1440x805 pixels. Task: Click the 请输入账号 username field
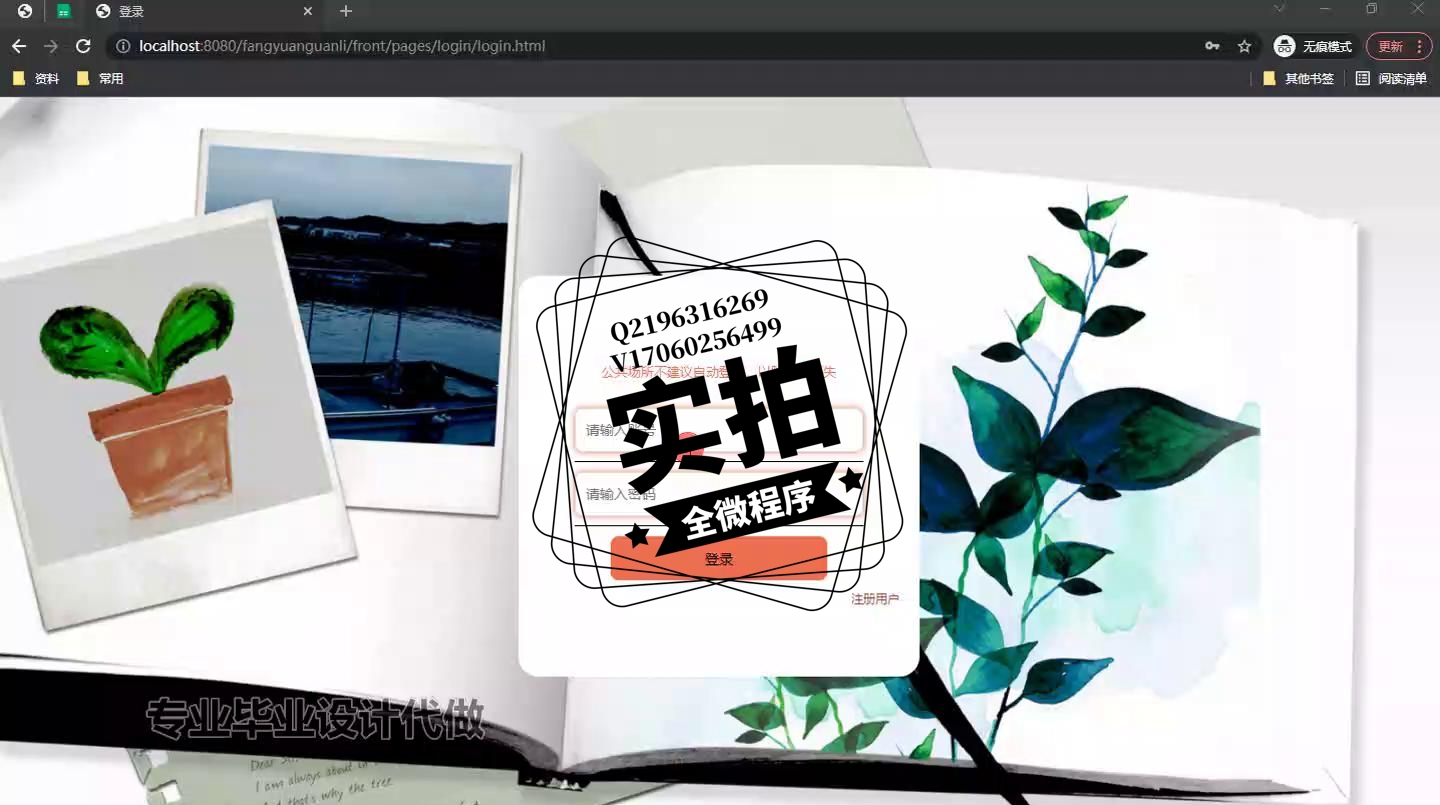pyautogui.click(x=718, y=430)
